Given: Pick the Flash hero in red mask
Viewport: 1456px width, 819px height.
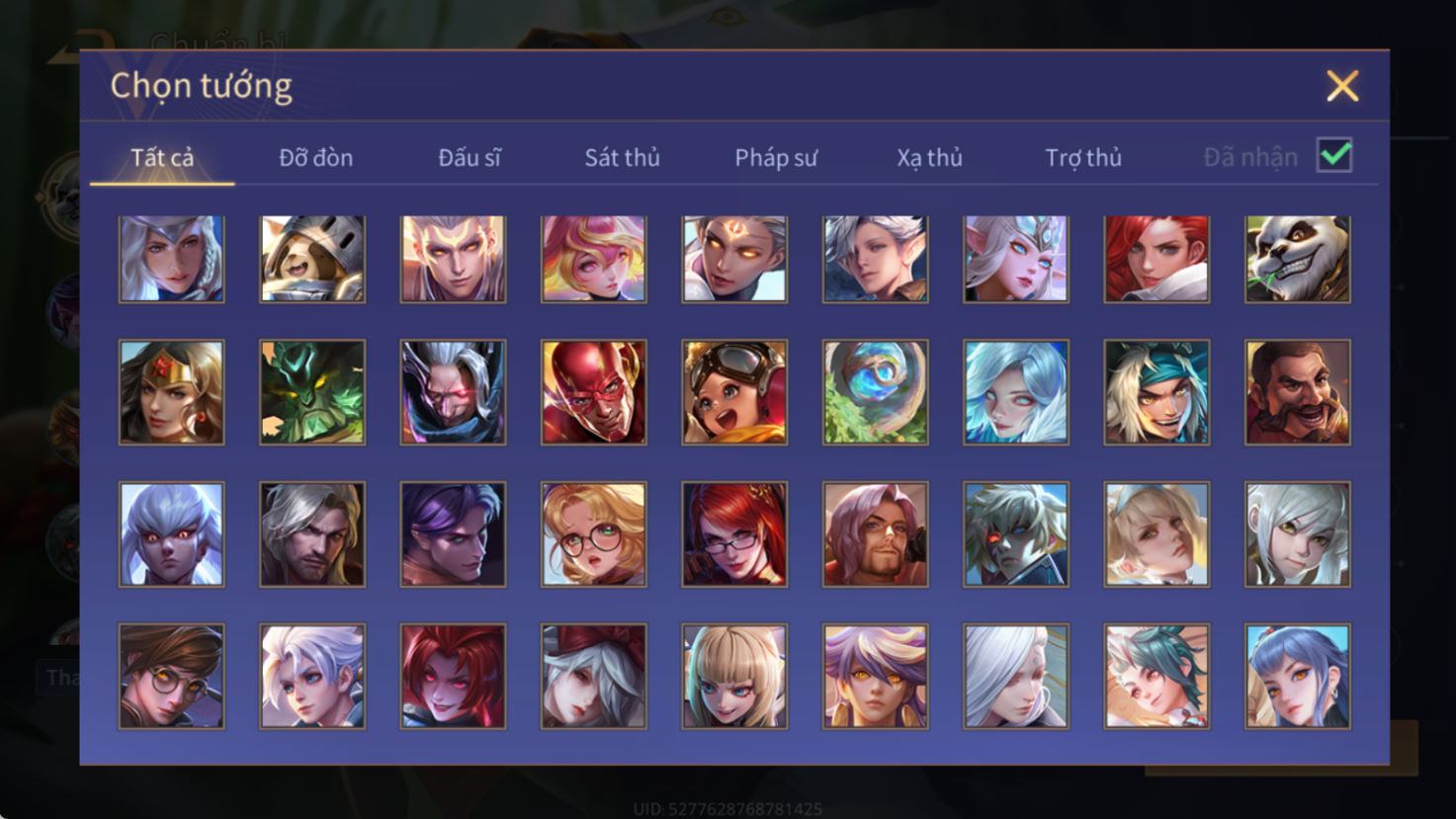Looking at the screenshot, I should click(593, 392).
